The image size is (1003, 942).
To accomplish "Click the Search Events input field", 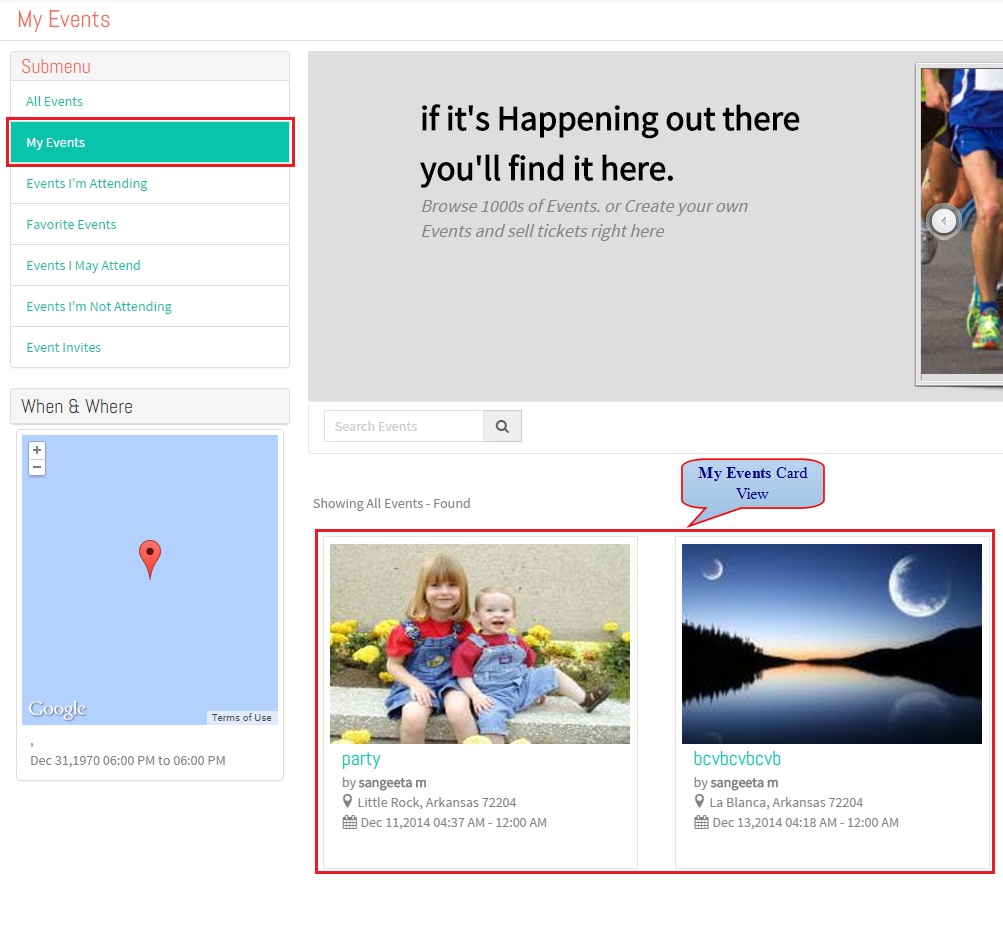I will click(404, 426).
